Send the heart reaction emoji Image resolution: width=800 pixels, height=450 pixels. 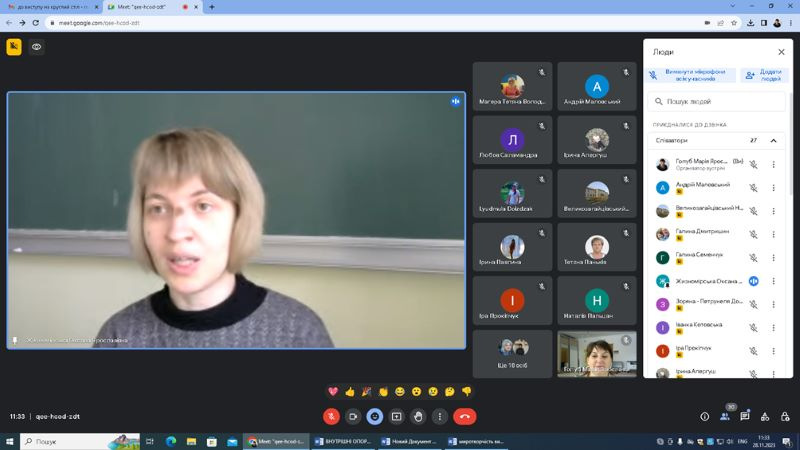(333, 391)
